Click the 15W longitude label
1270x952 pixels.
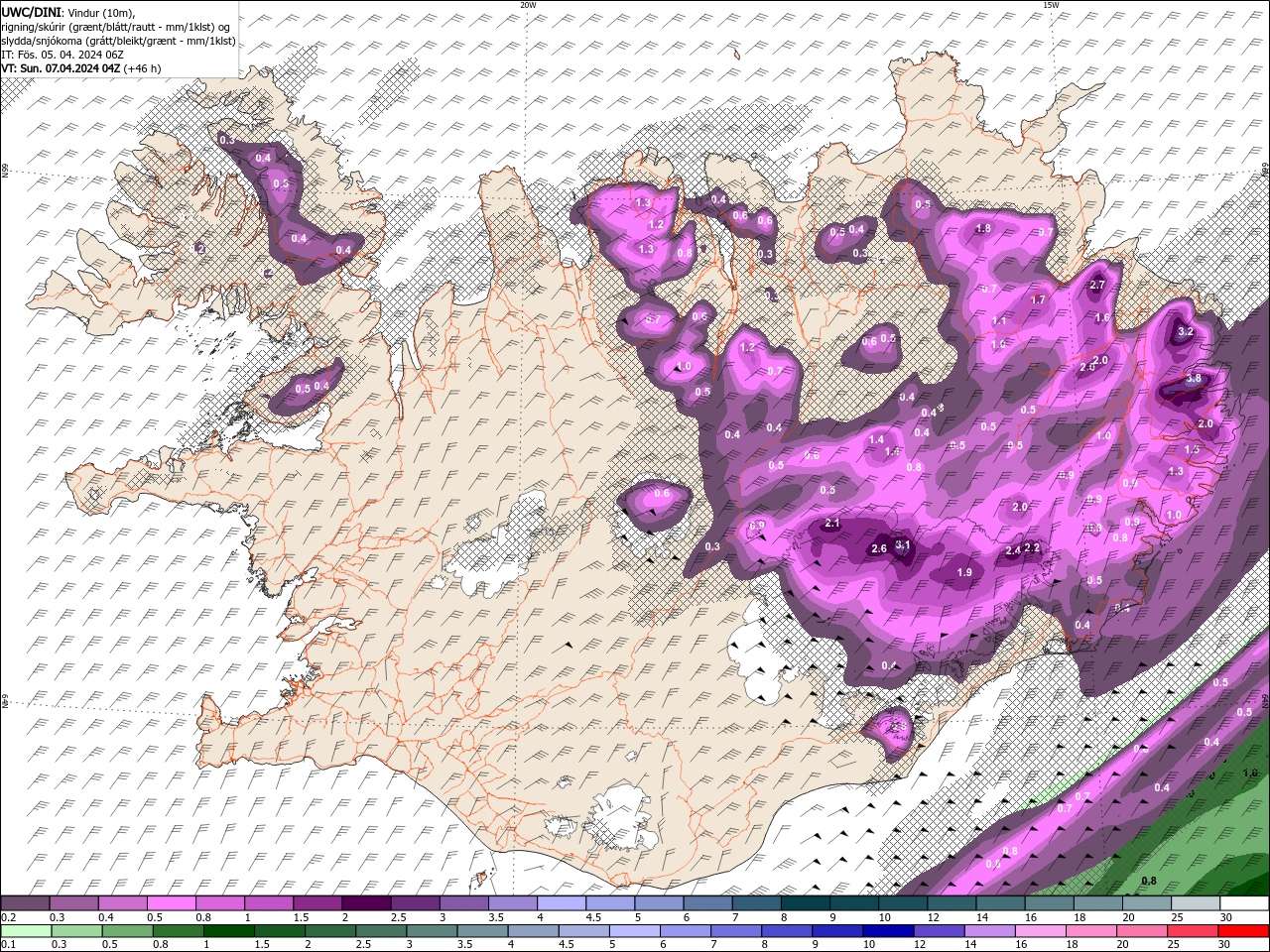coord(1051,4)
